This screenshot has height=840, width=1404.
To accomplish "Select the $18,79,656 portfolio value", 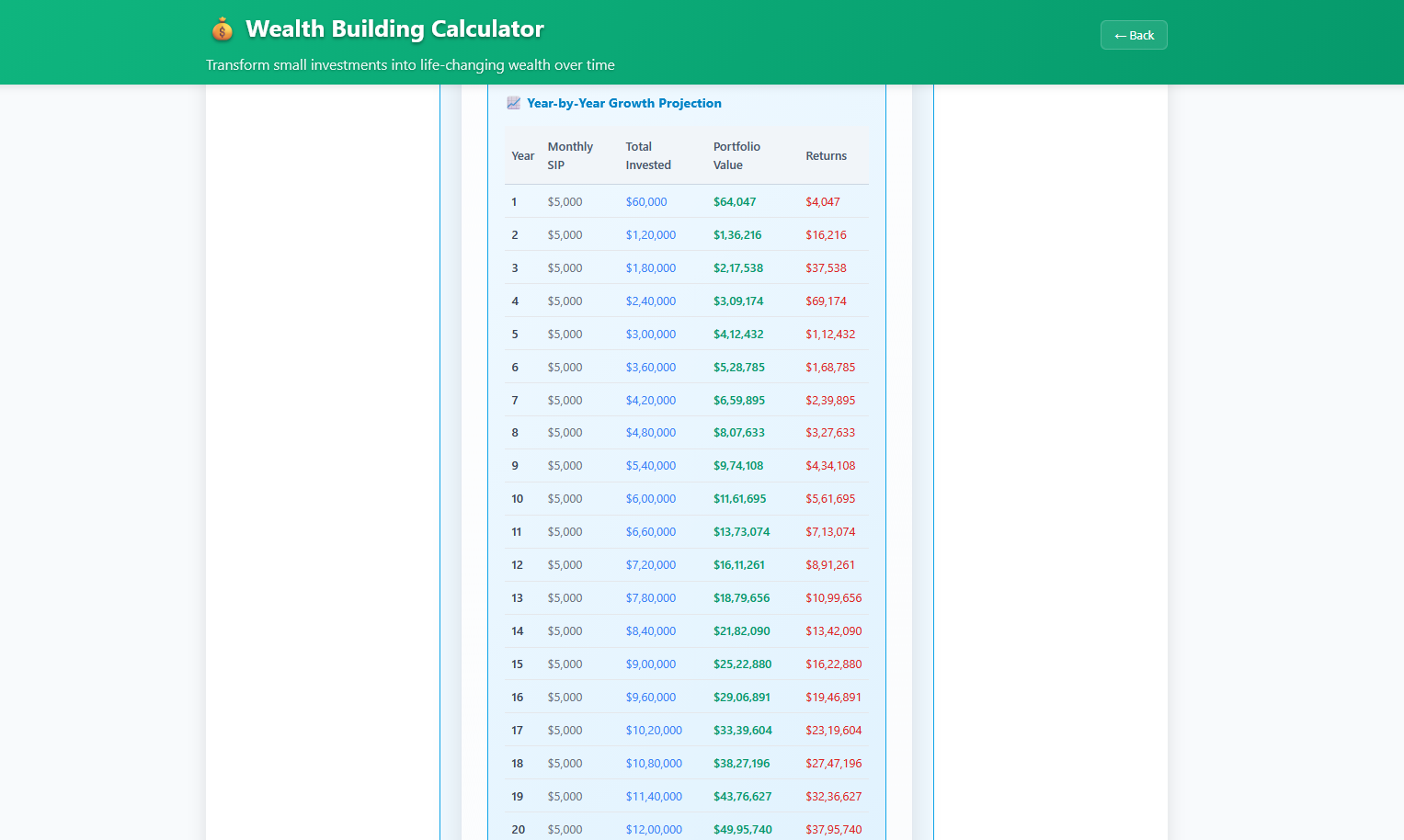I will pyautogui.click(x=742, y=597).
